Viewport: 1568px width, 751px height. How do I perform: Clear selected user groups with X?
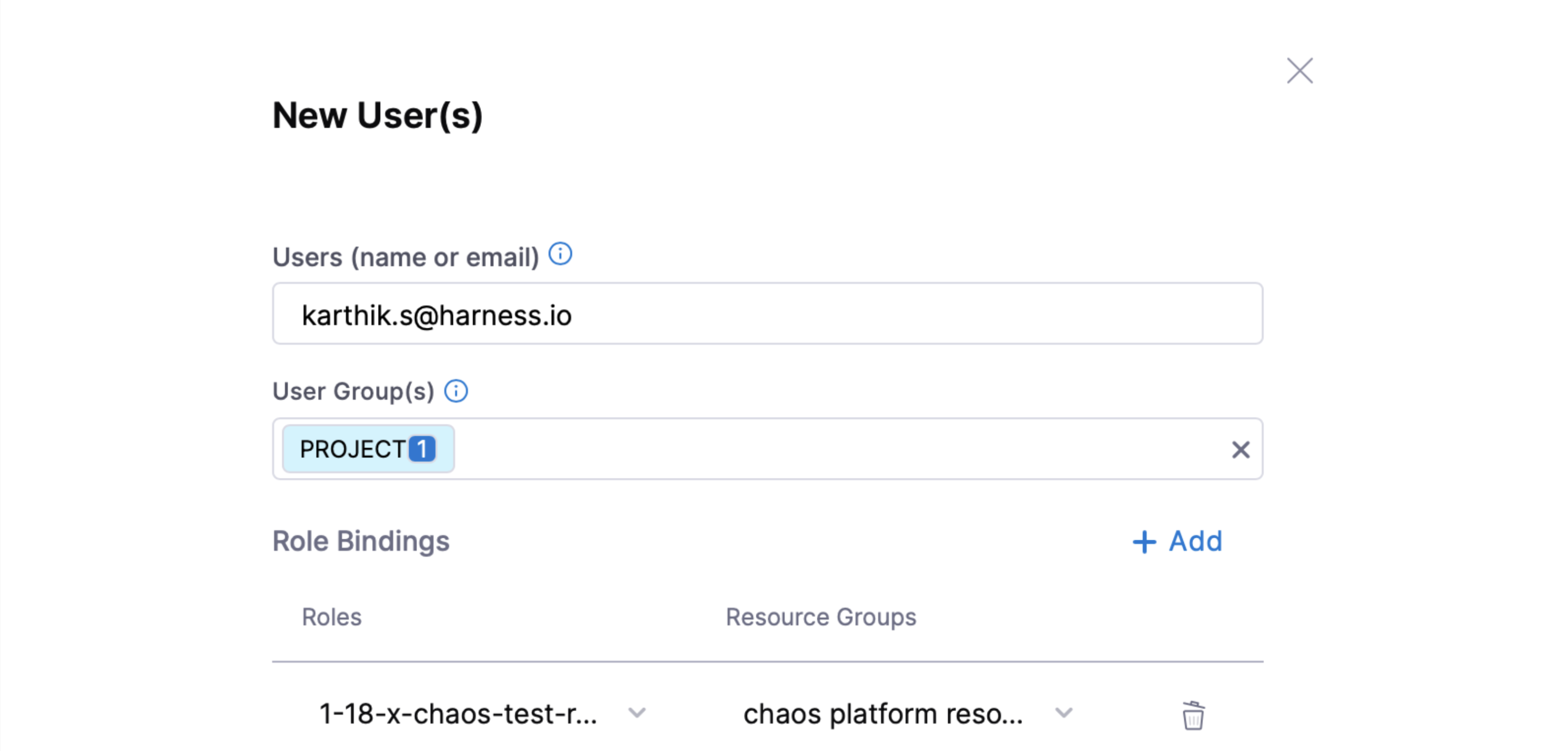(x=1240, y=450)
